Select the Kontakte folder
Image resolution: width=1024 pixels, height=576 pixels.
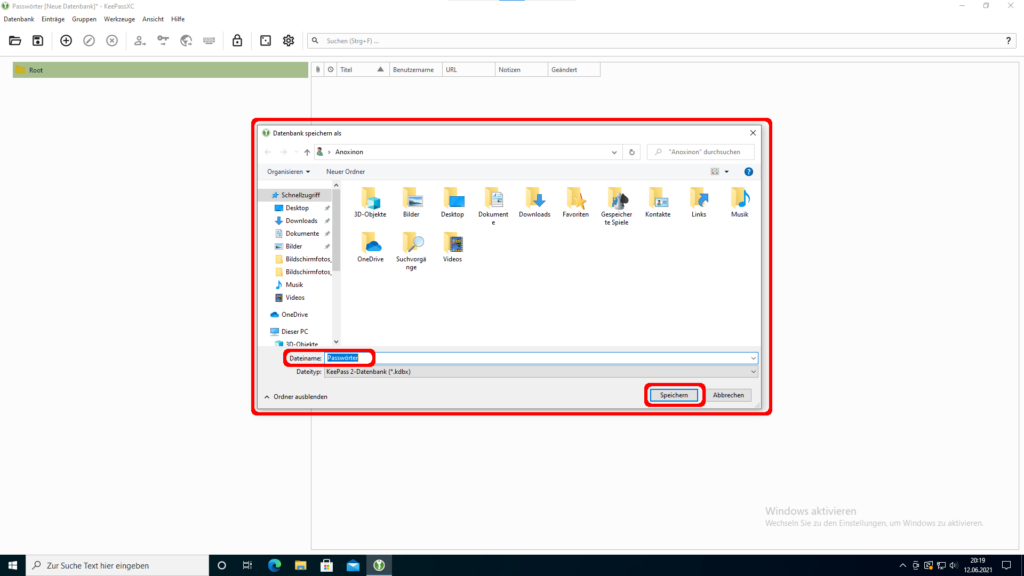click(658, 202)
